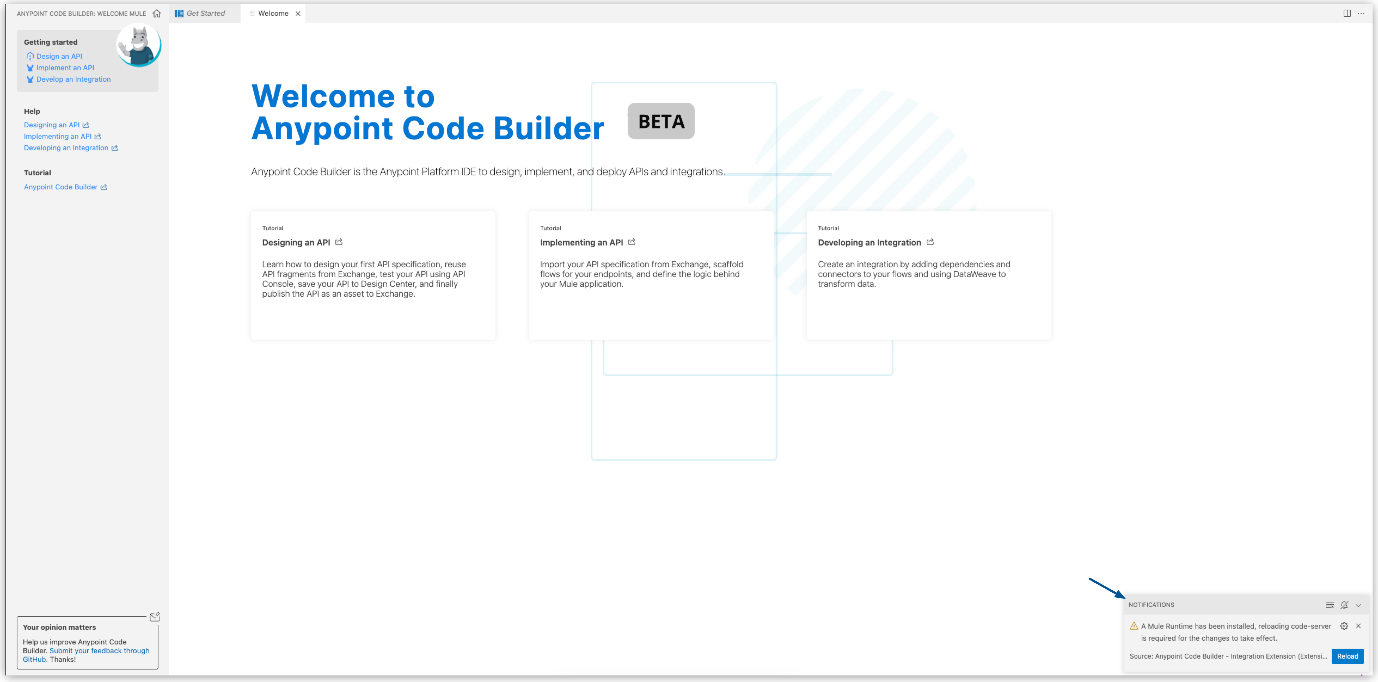
Task: Click the waving mule mascot avatar
Action: pos(139,44)
